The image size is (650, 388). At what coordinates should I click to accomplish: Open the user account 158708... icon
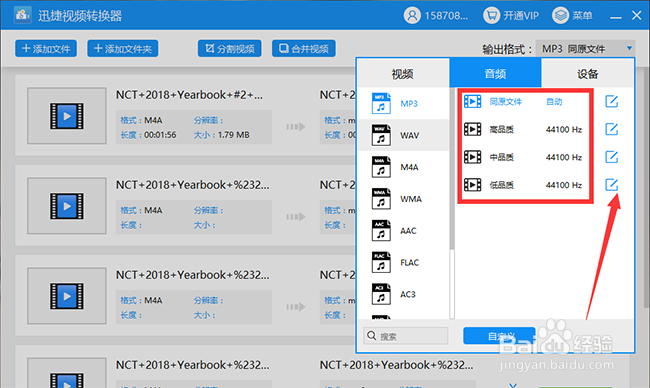(412, 16)
